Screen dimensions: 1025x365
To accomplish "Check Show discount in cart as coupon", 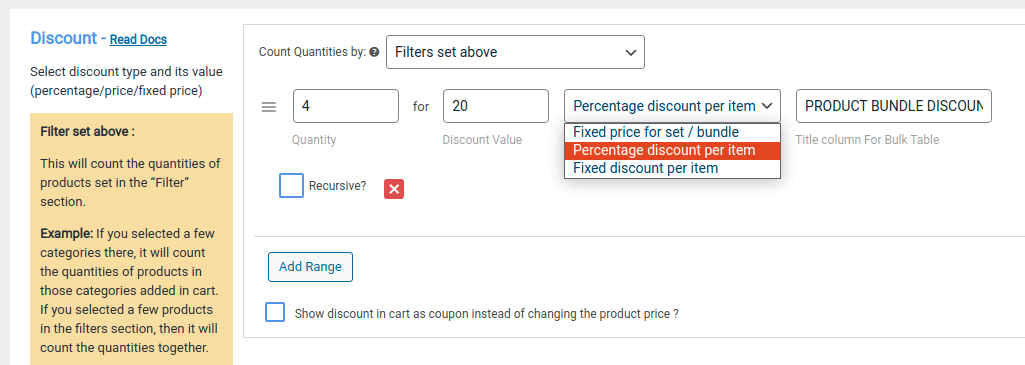I will [275, 312].
